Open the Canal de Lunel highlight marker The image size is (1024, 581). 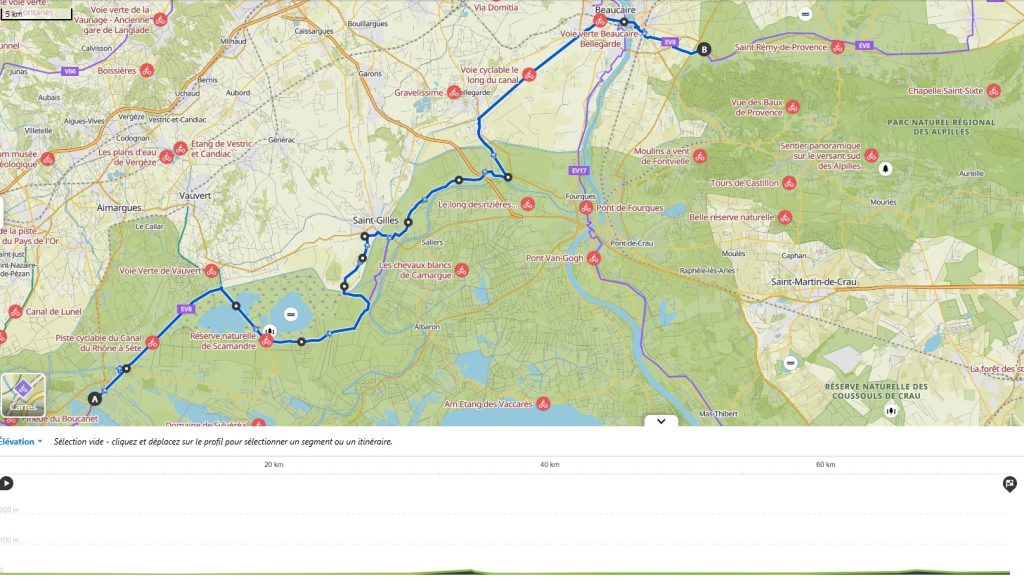pos(16,312)
